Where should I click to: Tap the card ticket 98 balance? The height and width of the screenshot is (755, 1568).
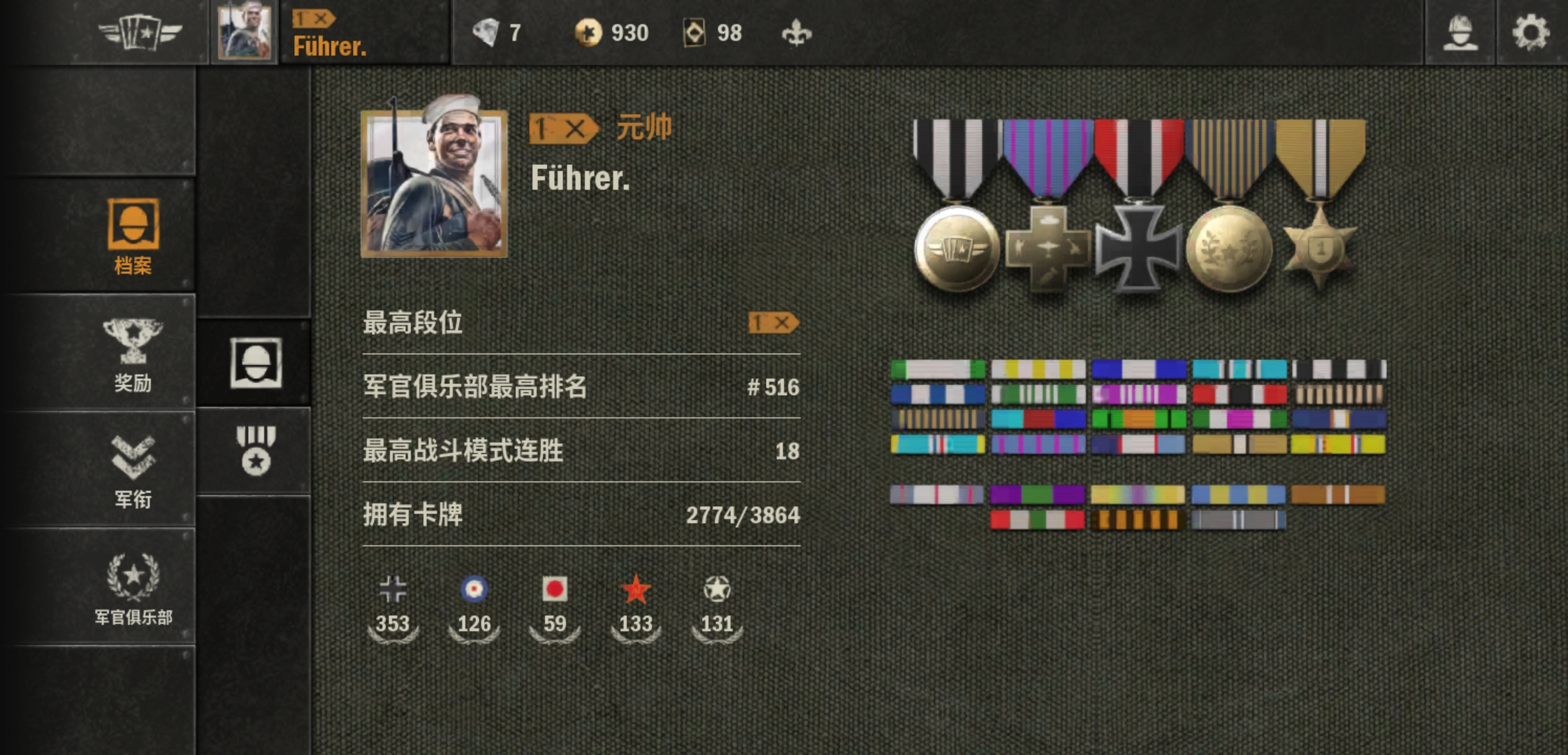click(712, 32)
